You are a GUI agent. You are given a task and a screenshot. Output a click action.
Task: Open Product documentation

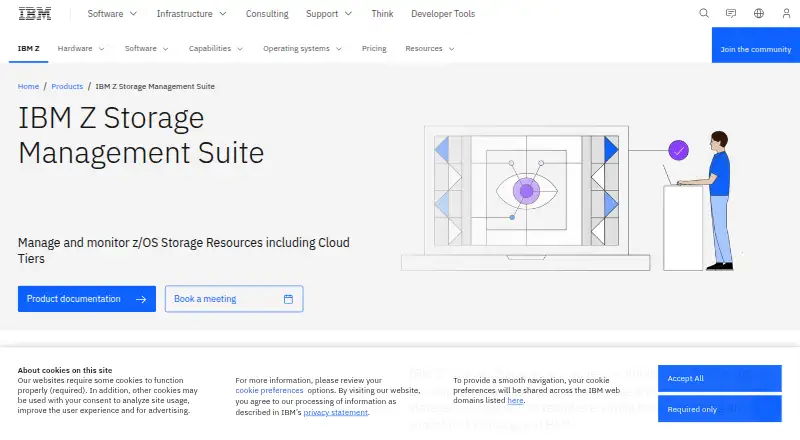tap(87, 299)
